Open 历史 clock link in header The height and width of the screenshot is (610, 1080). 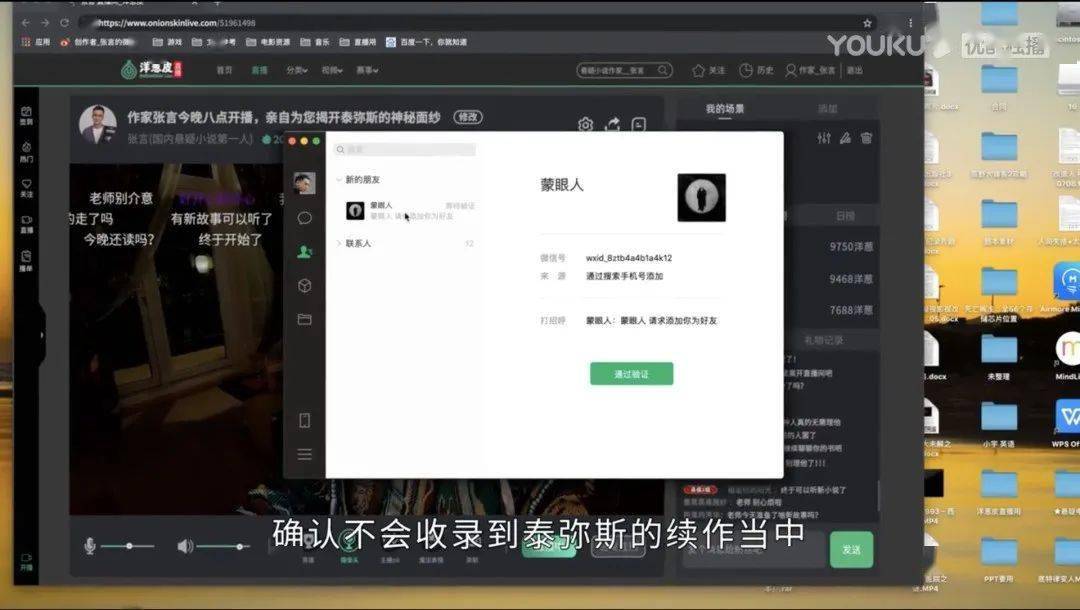click(756, 70)
